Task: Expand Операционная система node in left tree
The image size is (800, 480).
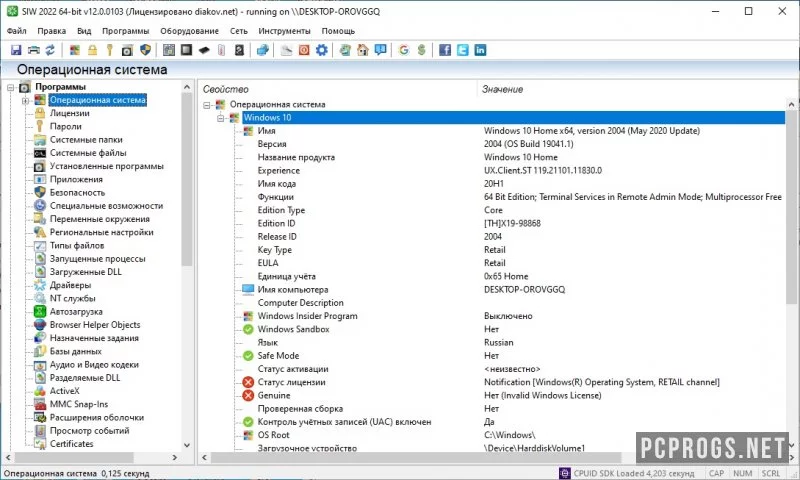Action: pos(25,100)
